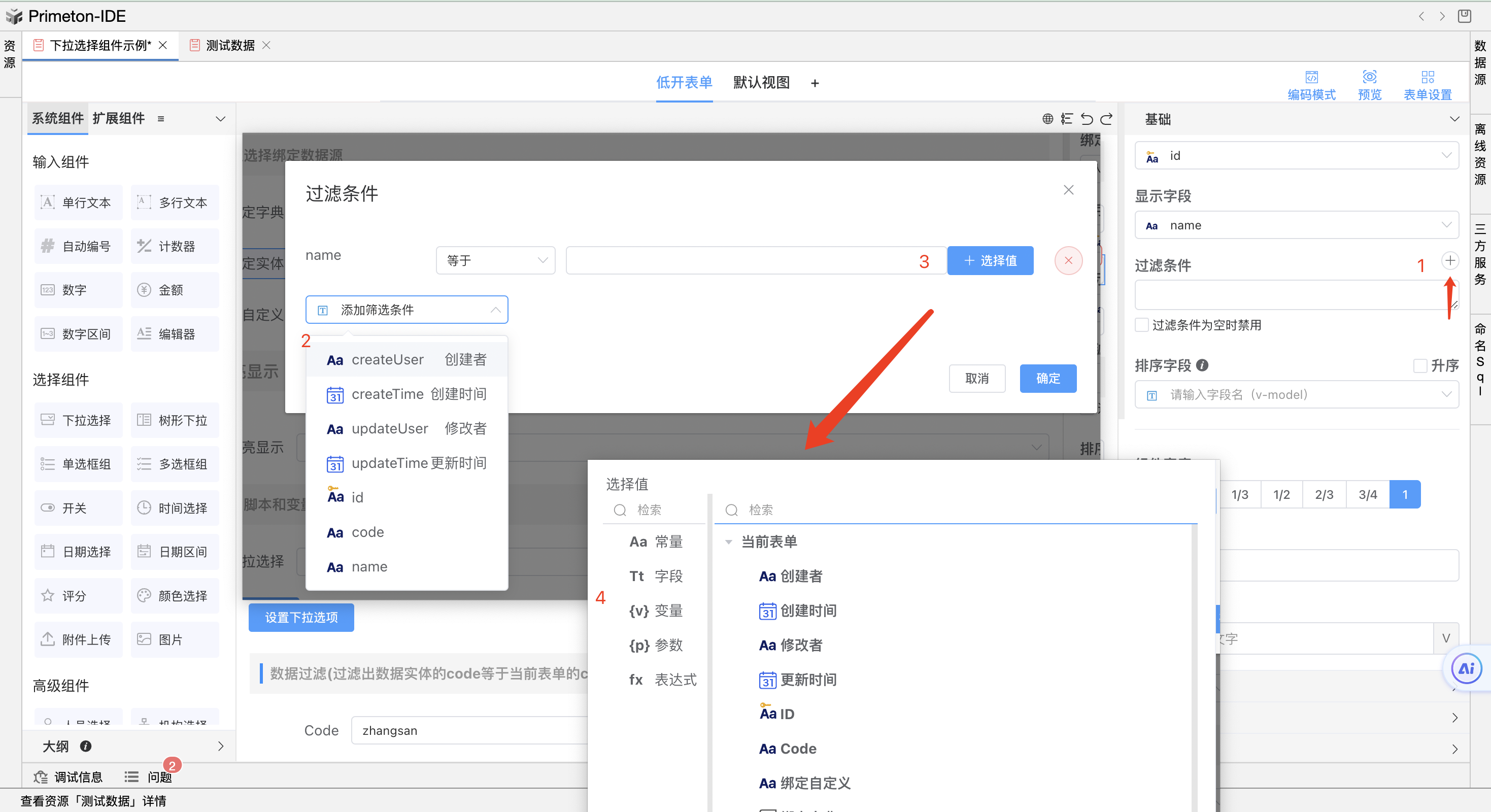Toggle the 升序 ascending checkbox
The width and height of the screenshot is (1491, 812).
tap(1420, 366)
